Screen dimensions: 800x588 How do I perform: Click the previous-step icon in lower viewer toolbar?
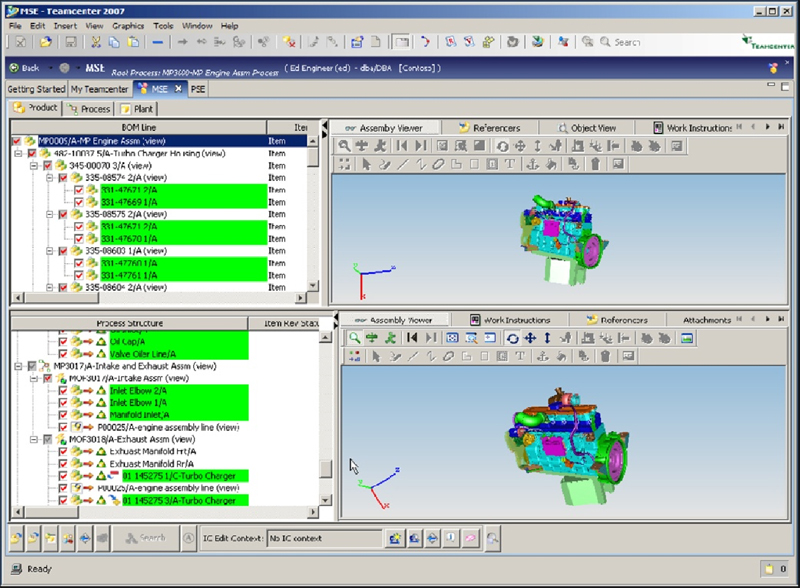[412, 338]
